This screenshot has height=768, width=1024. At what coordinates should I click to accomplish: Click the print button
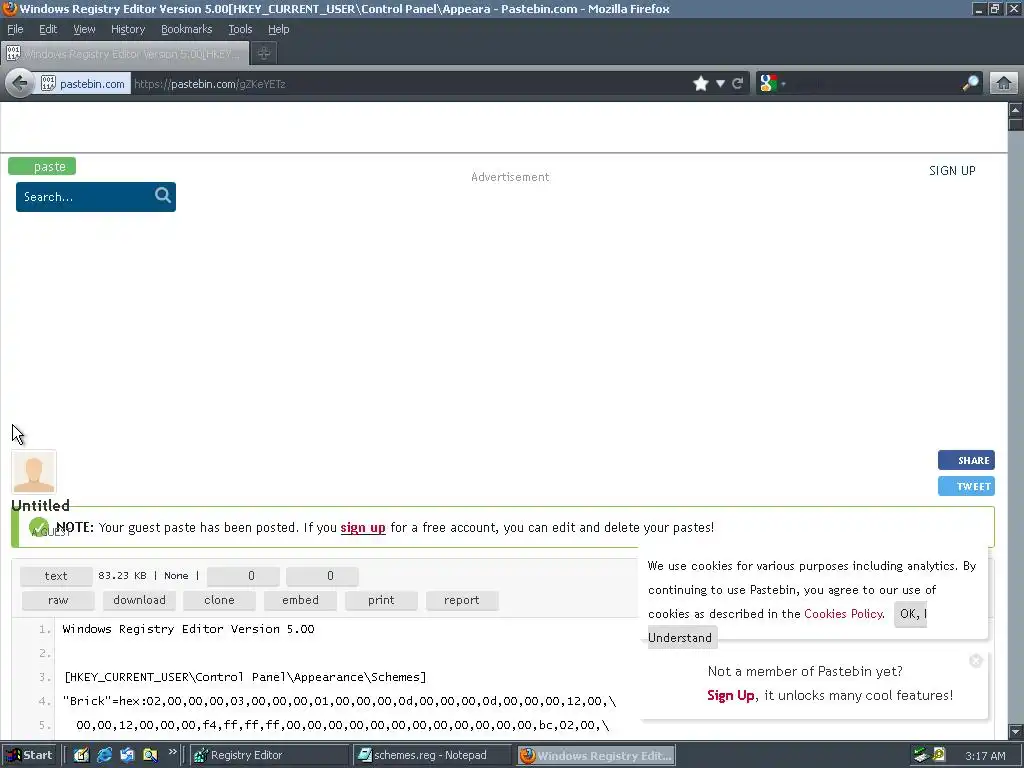381,600
